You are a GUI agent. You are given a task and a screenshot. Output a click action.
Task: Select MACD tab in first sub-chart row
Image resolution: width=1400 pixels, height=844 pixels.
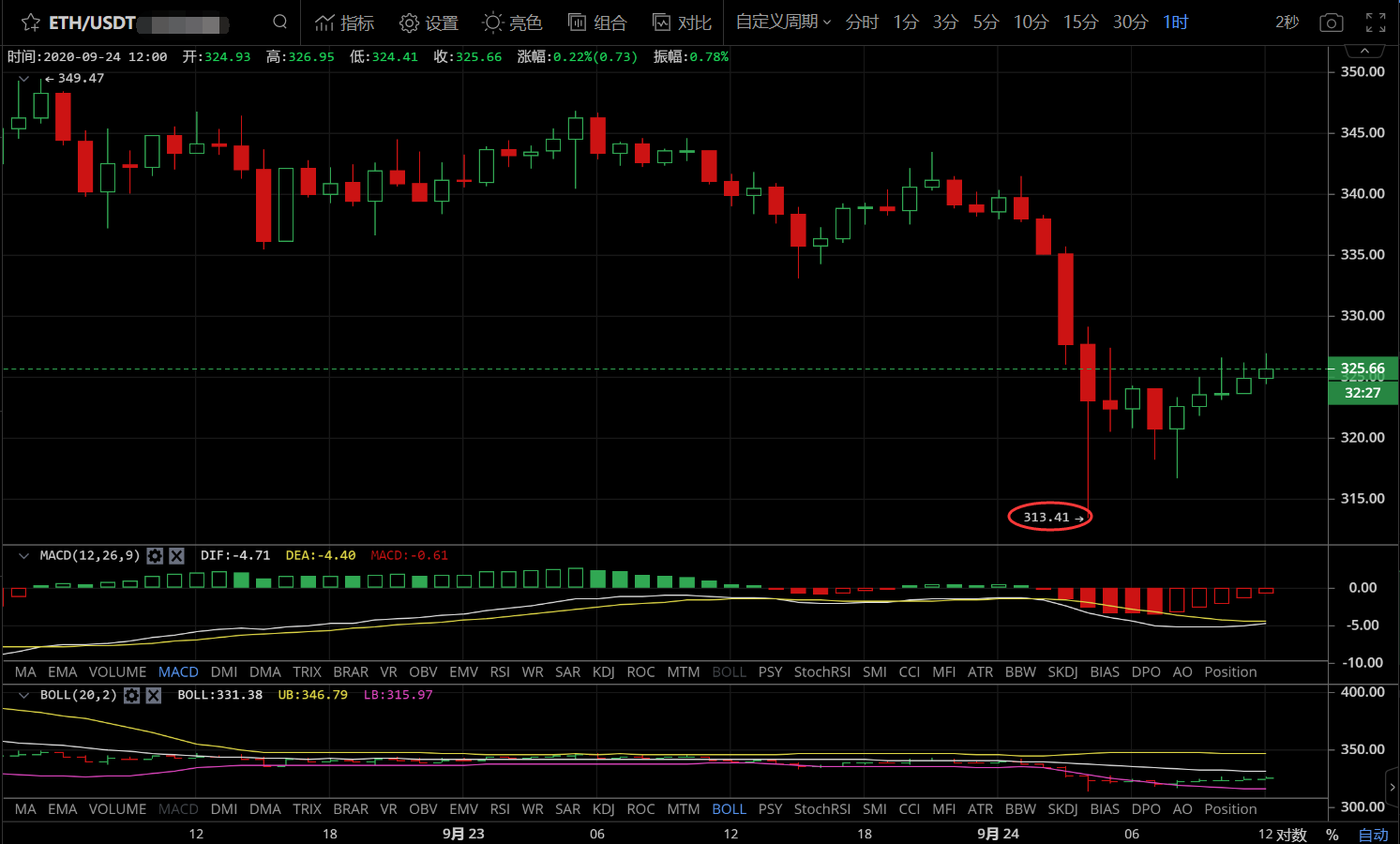(178, 672)
